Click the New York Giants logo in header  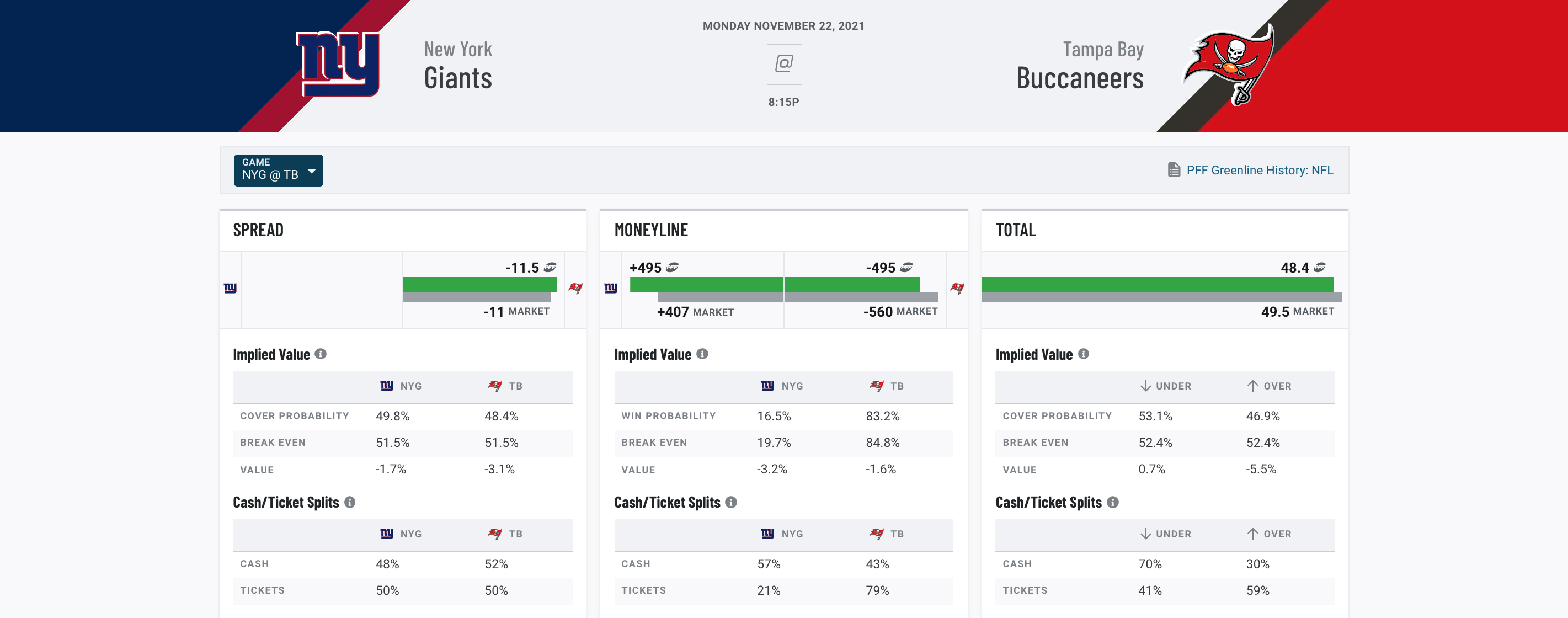point(338,64)
